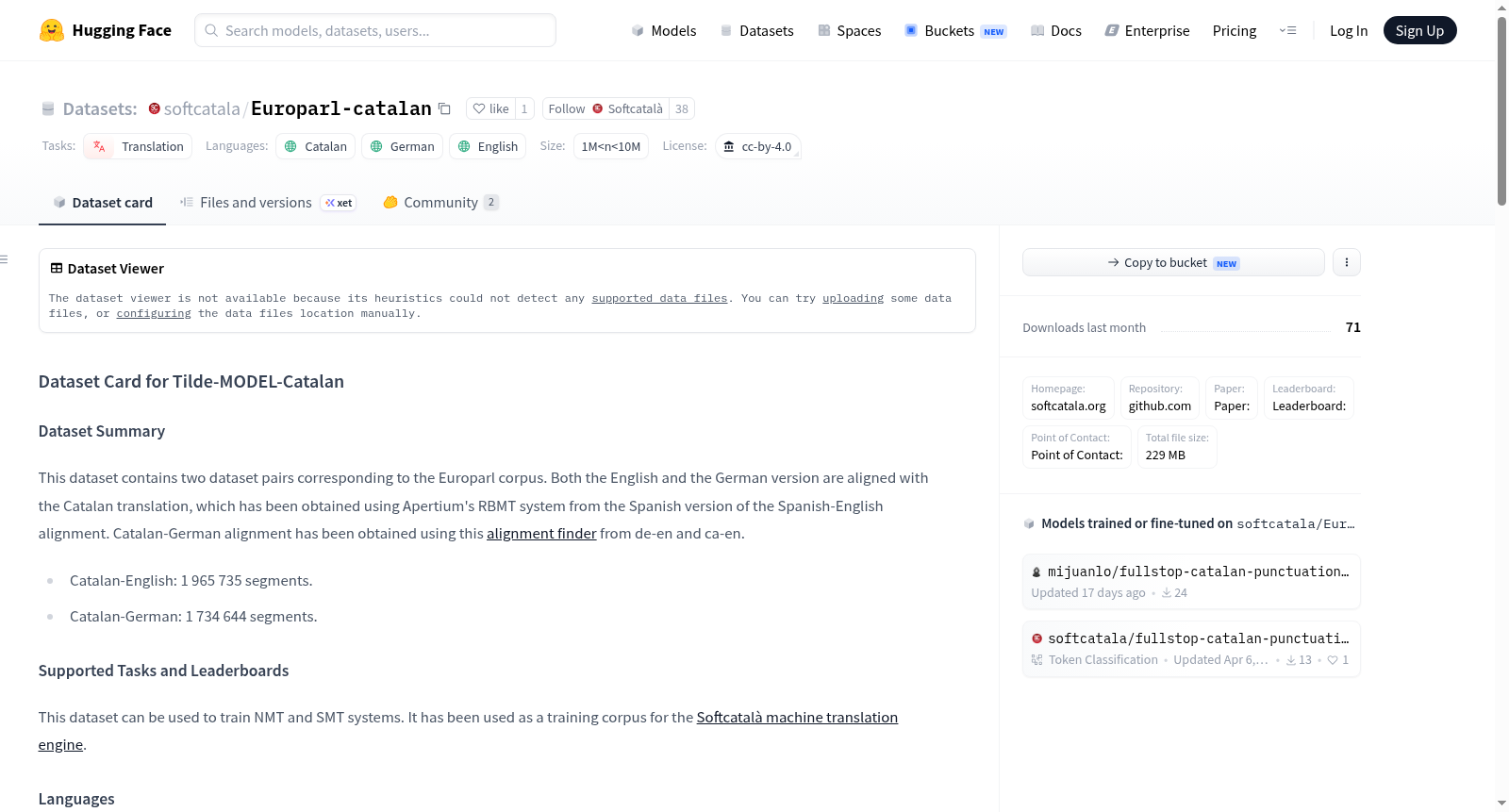The width and height of the screenshot is (1509, 812).
Task: Click the Models trained or fine-tuned heading
Action: [1198, 523]
